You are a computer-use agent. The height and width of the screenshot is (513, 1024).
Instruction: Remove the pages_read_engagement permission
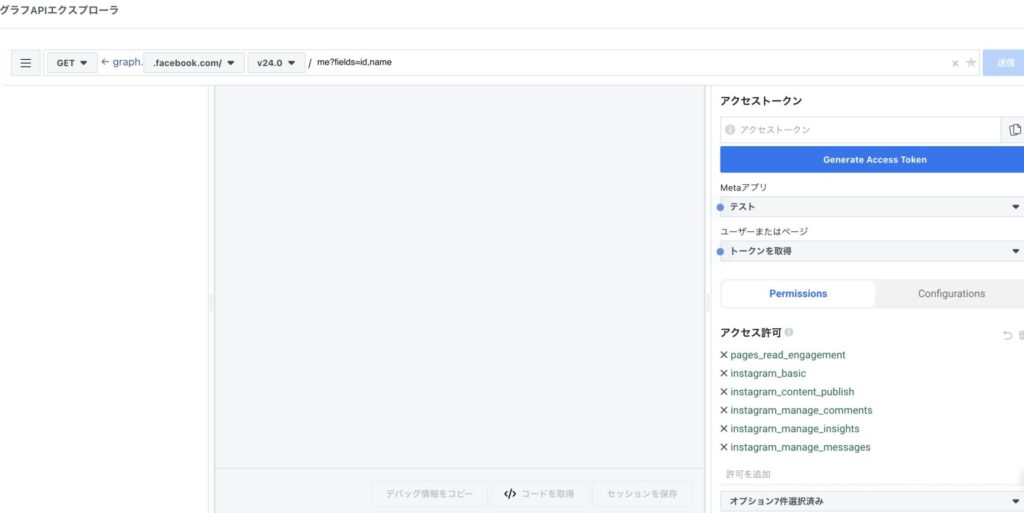click(x=724, y=355)
